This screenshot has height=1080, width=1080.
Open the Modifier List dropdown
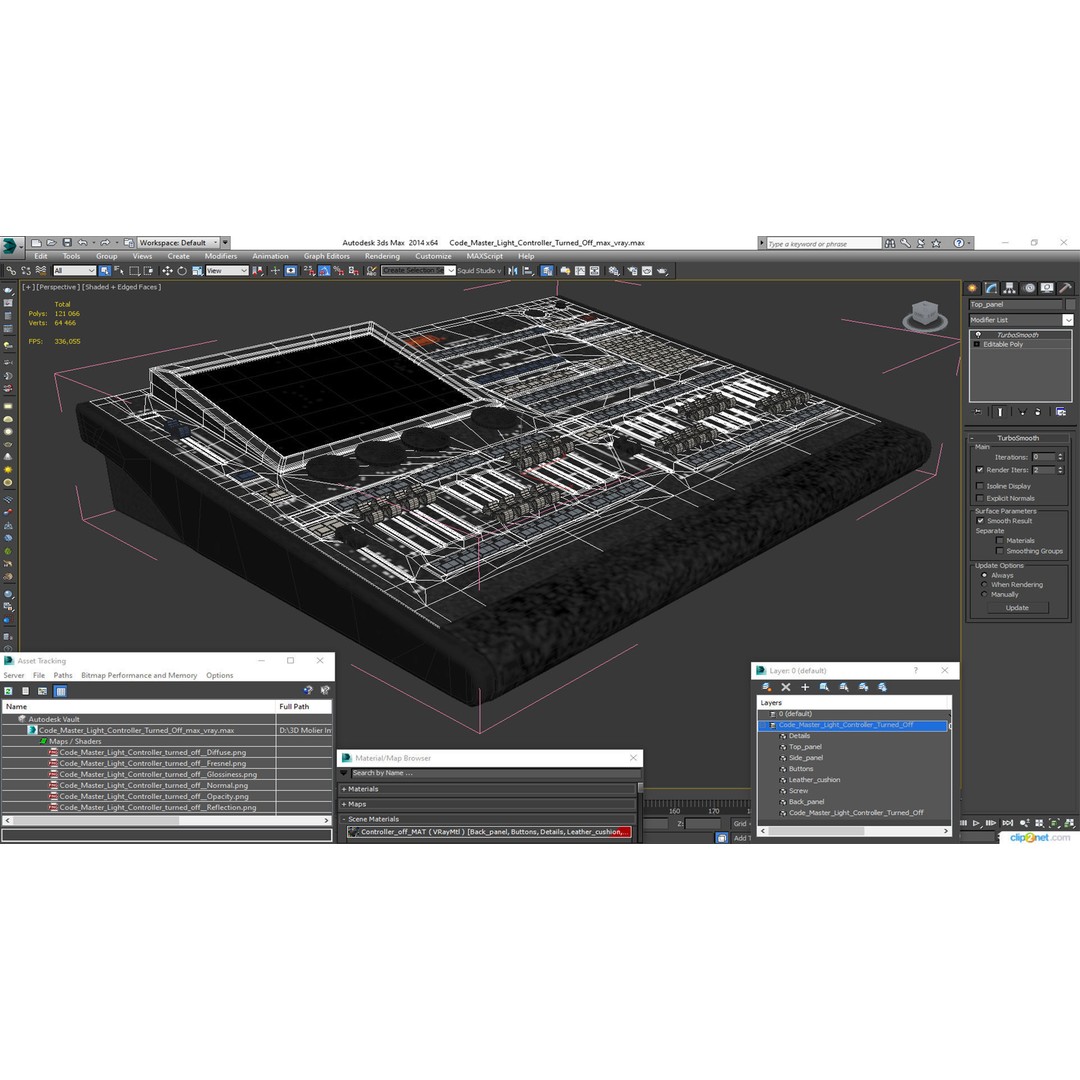1021,320
